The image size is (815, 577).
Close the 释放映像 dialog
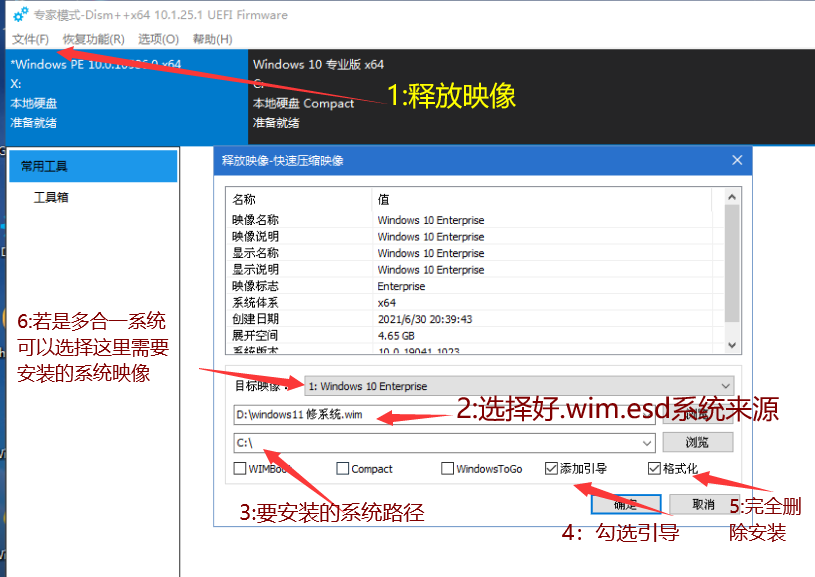coord(737,160)
